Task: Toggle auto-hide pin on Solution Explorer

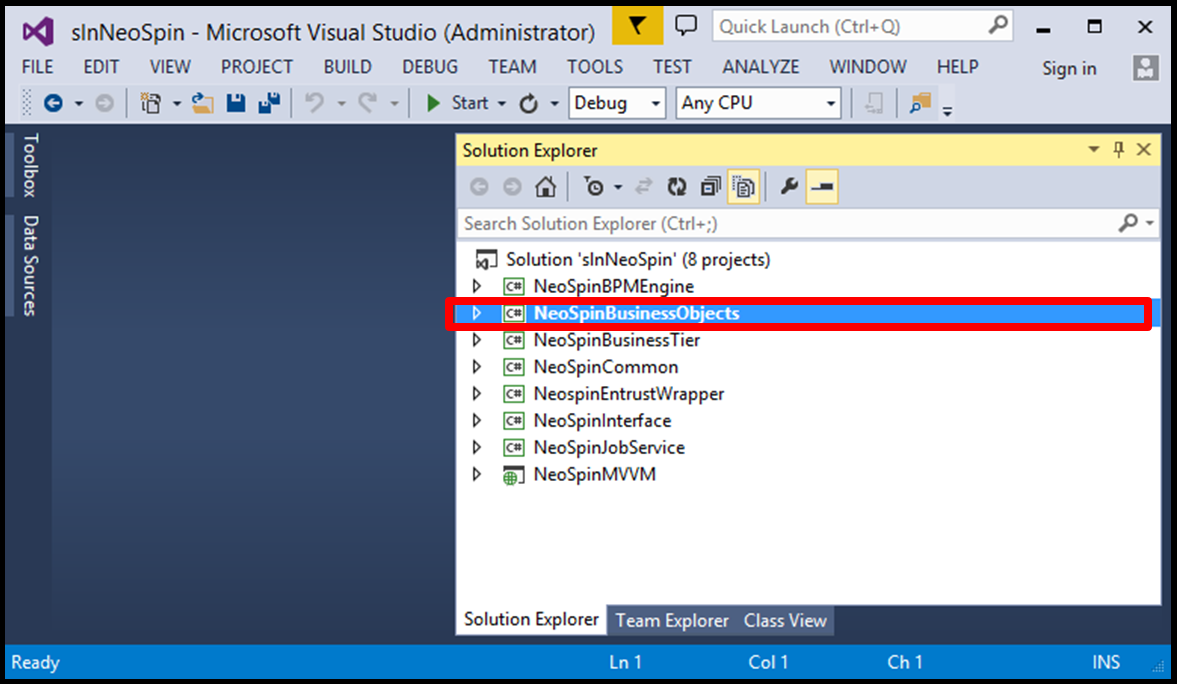Action: tap(1119, 150)
